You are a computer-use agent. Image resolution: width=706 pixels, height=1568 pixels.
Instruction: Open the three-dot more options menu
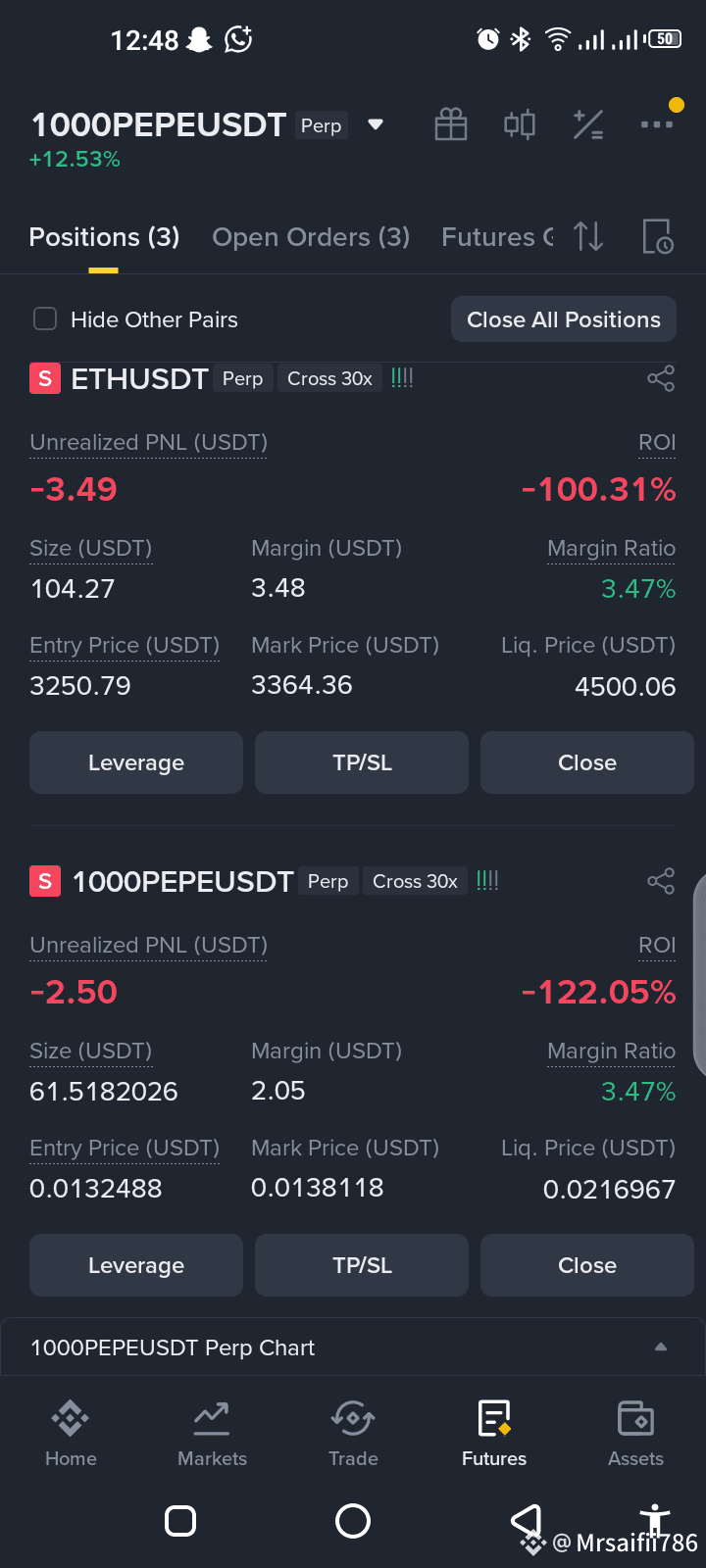(x=657, y=124)
